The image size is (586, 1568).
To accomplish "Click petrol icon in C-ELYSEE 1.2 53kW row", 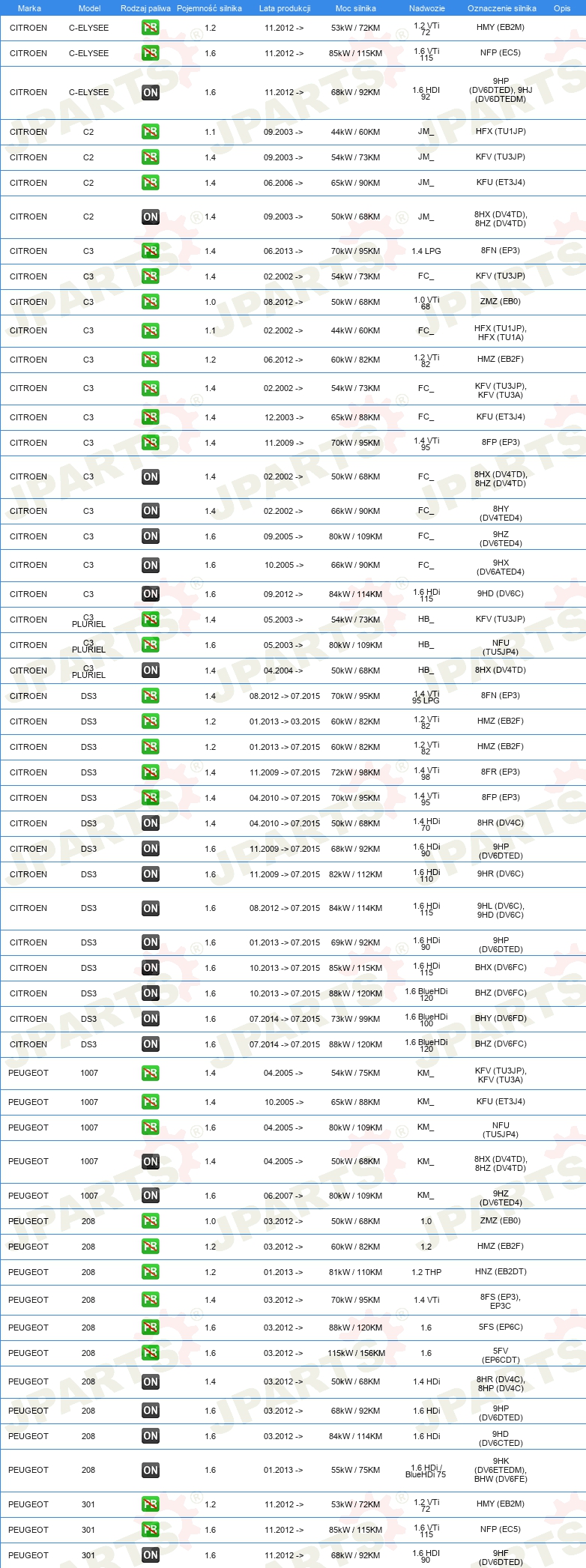I will [151, 28].
